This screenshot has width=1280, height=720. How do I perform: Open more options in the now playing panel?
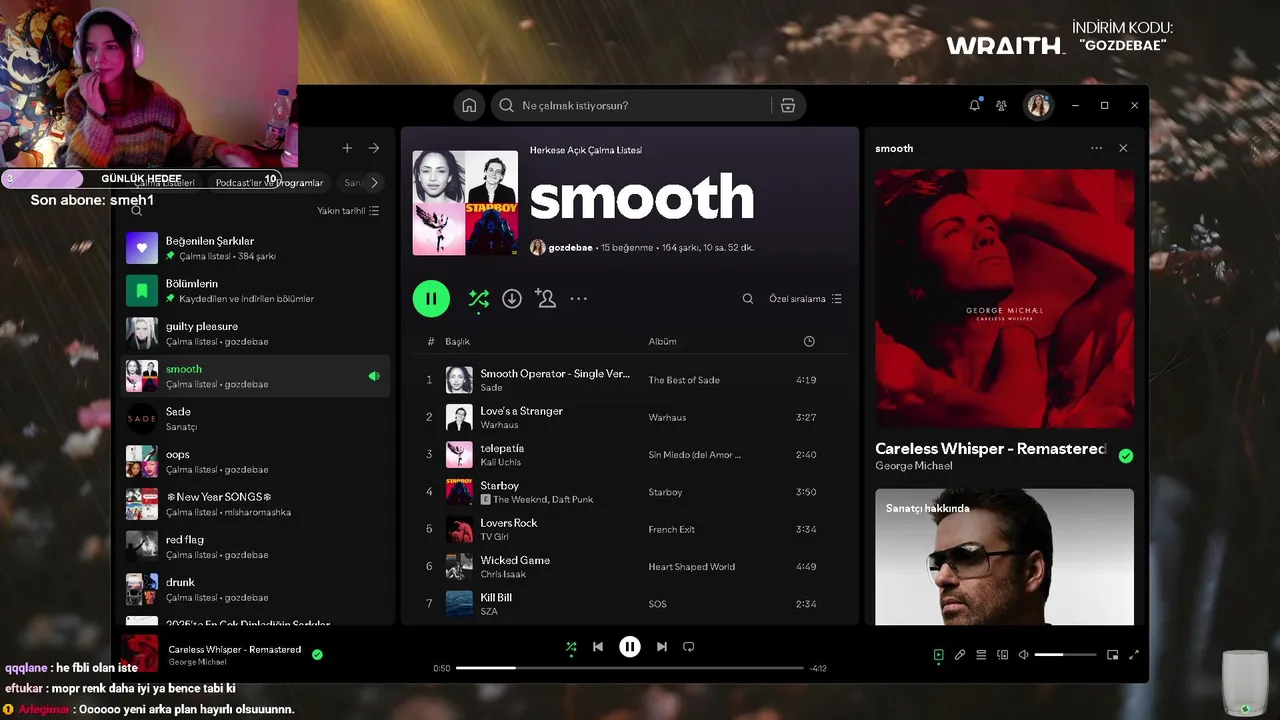[1096, 148]
